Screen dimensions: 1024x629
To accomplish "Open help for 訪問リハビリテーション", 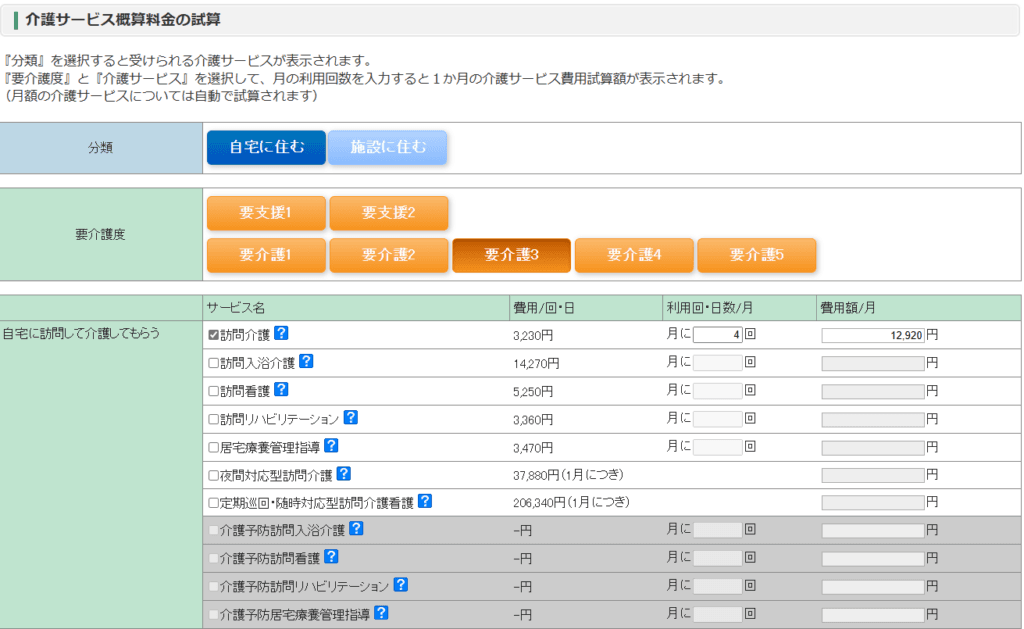I will pos(351,418).
